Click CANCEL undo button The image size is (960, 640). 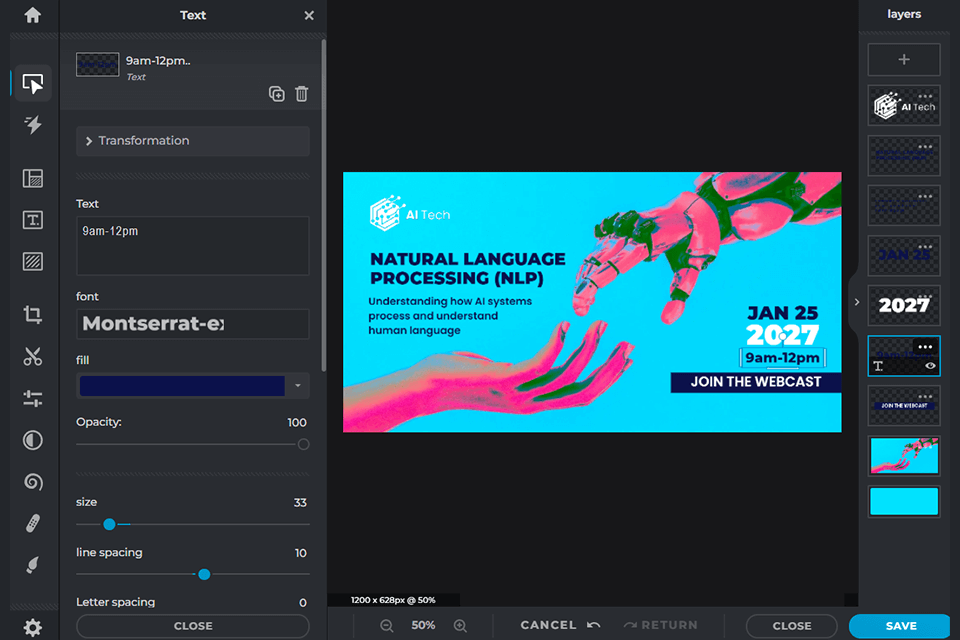560,625
